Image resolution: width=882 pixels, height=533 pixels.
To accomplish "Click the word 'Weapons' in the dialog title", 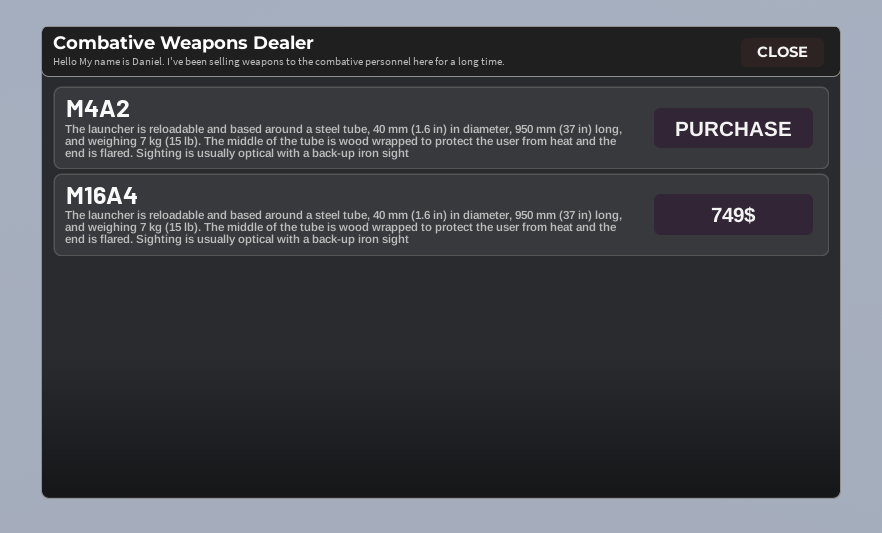I will (204, 43).
